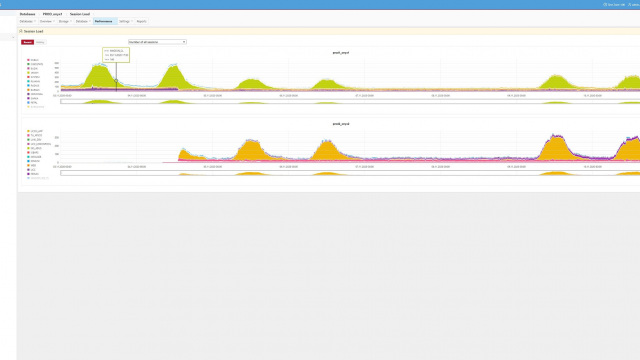Viewport: 640px width, 360px height.
Task: Switch to the Reports tab
Action: coord(141,21)
